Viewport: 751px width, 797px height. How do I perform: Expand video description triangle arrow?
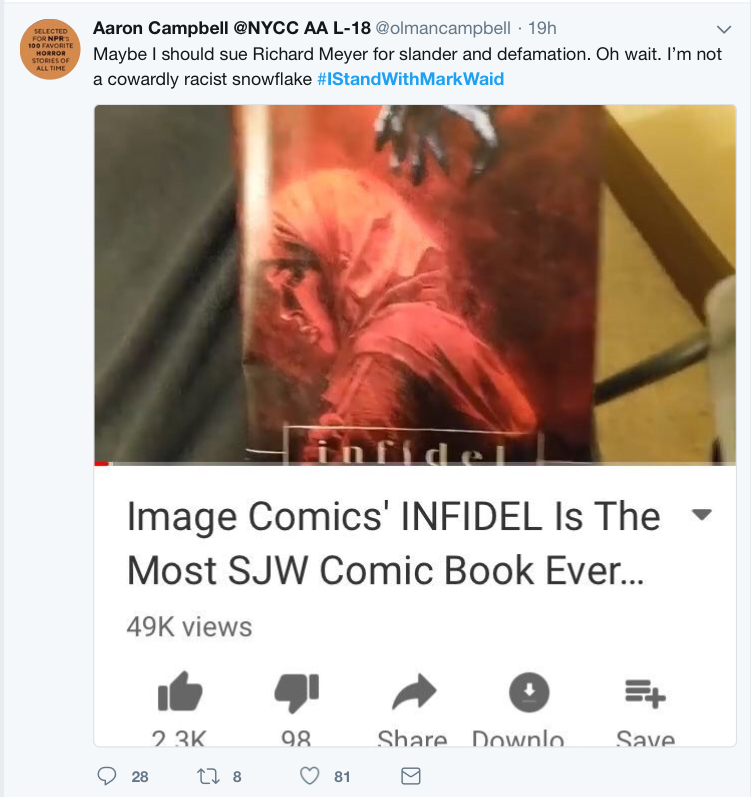[702, 514]
